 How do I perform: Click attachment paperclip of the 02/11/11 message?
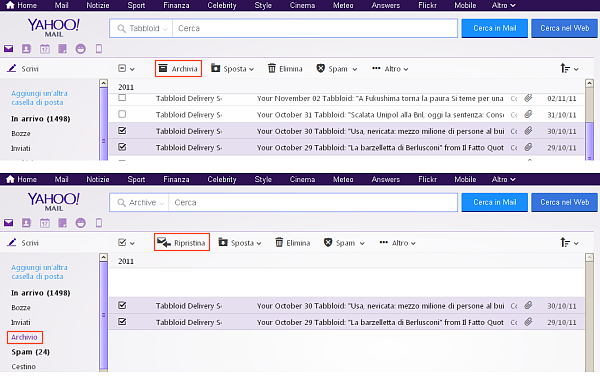coord(528,98)
